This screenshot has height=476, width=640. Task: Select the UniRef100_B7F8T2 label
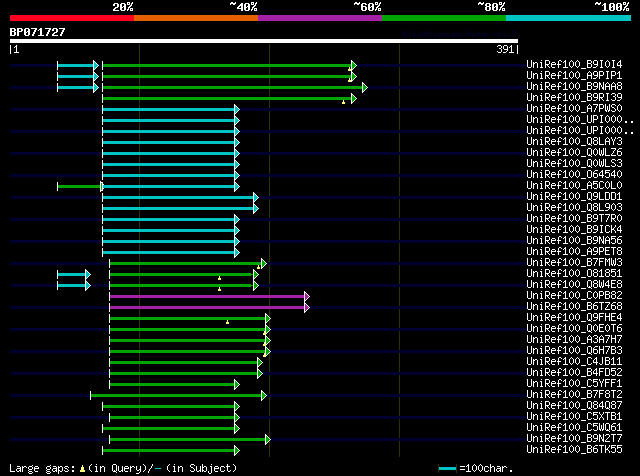[574, 395]
